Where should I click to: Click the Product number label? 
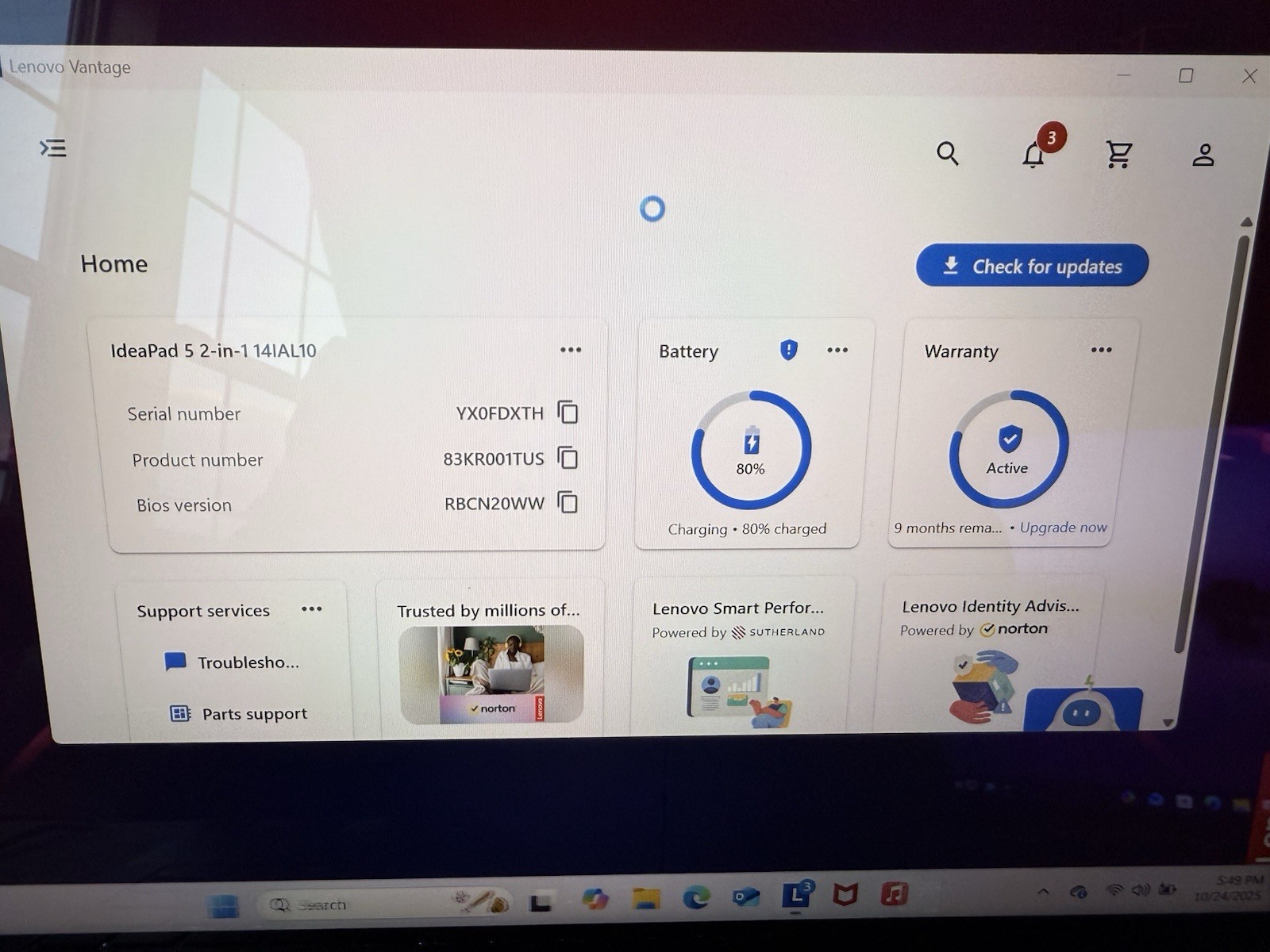coord(197,460)
